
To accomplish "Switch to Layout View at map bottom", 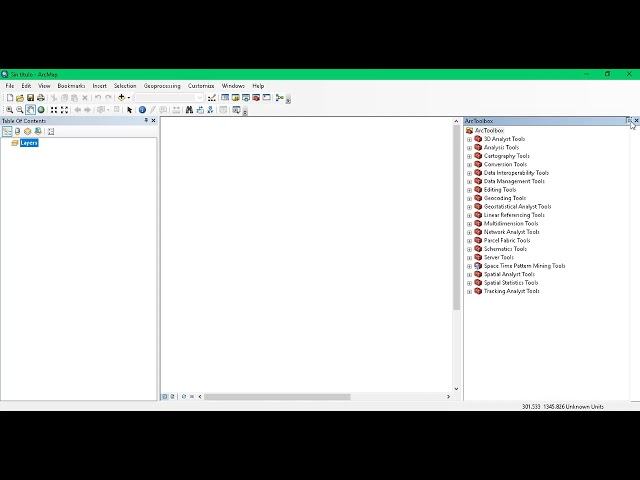I will 172,396.
